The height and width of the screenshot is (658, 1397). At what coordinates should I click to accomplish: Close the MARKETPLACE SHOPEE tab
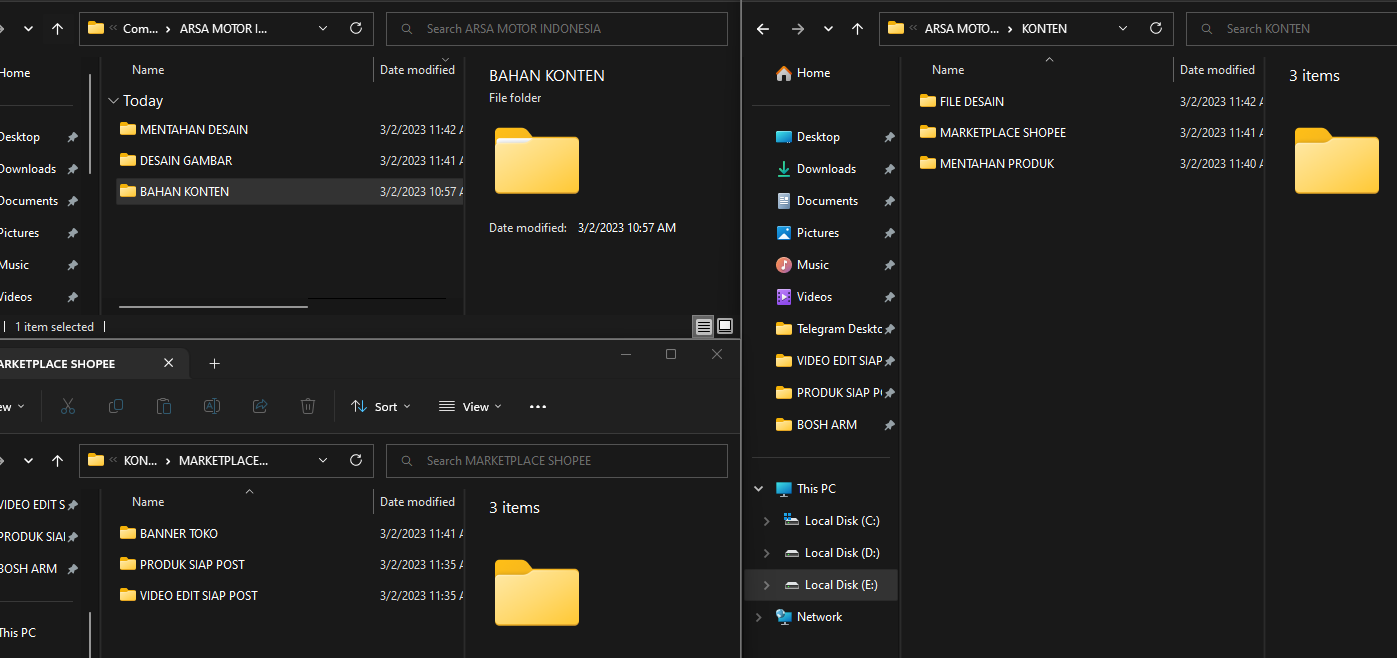(x=169, y=363)
